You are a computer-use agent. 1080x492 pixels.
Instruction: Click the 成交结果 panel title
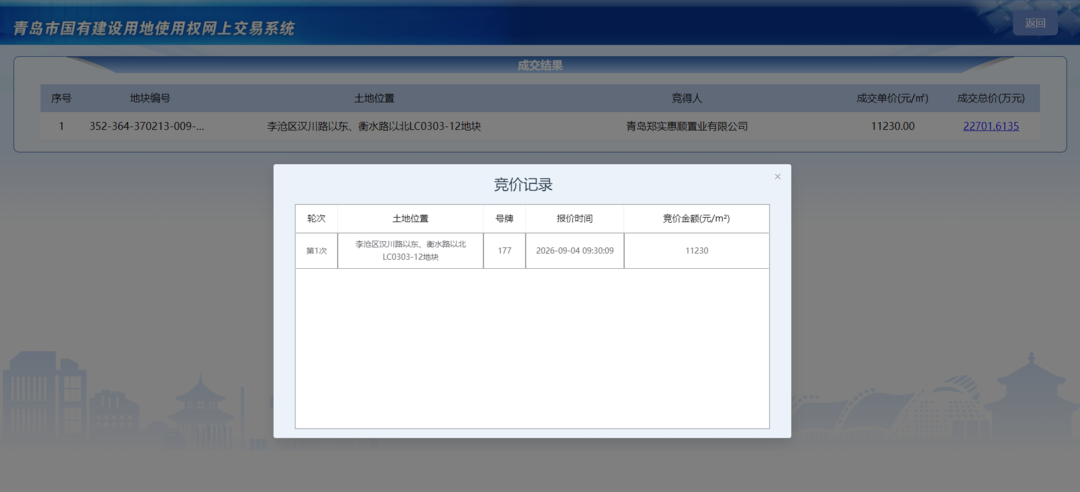[x=540, y=65]
